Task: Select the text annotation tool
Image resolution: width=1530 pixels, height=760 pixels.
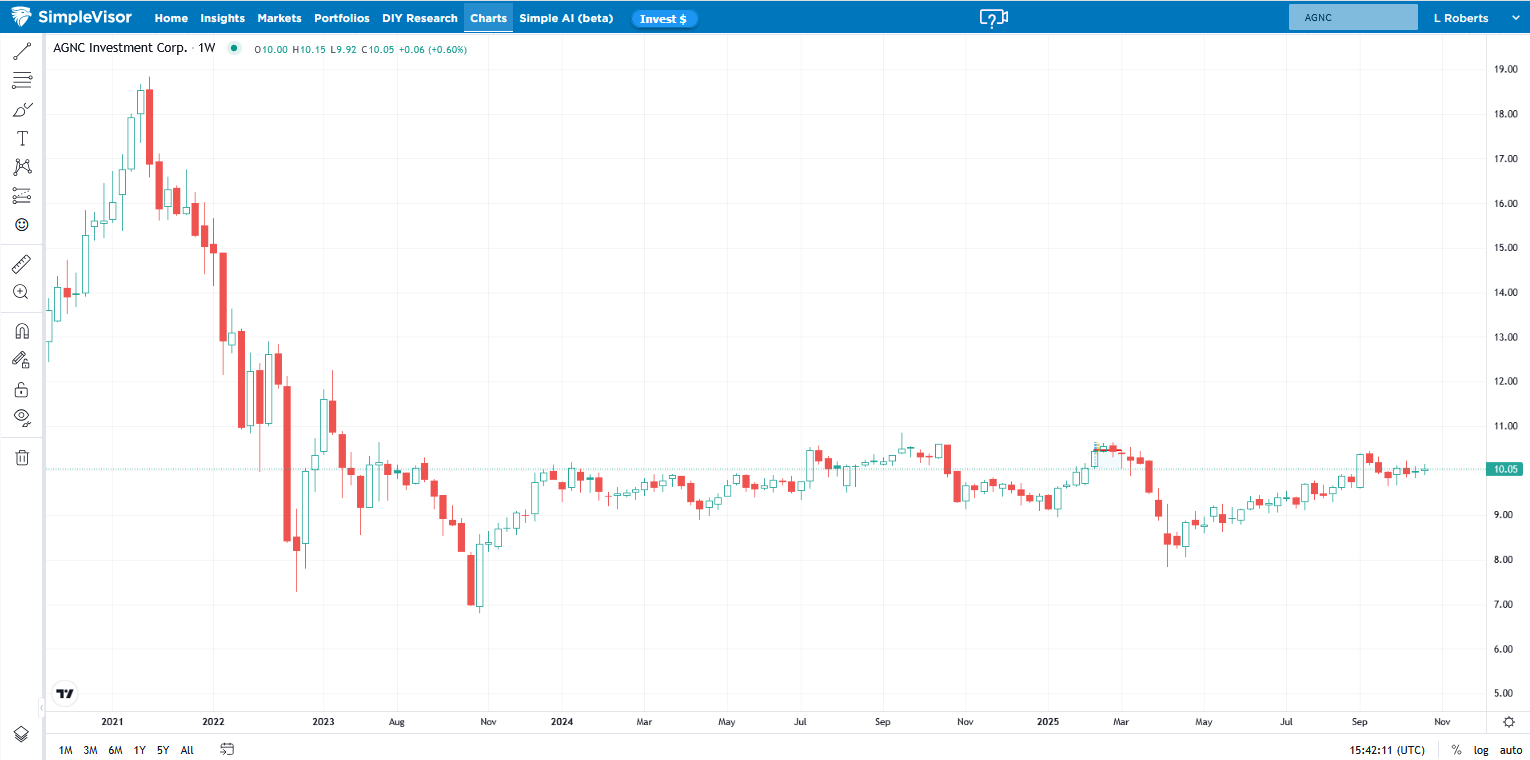Action: coord(21,138)
